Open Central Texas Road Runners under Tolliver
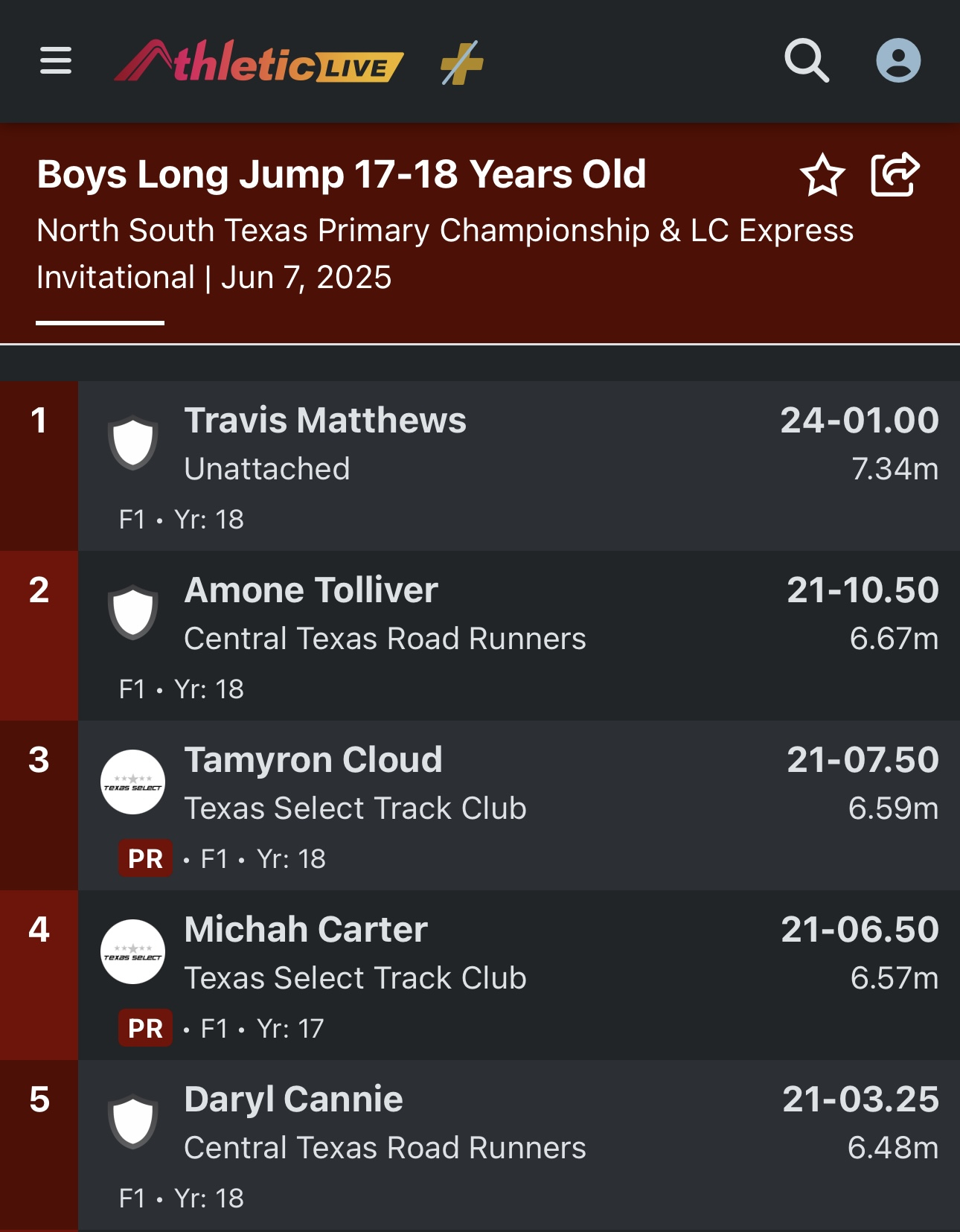 click(x=385, y=639)
